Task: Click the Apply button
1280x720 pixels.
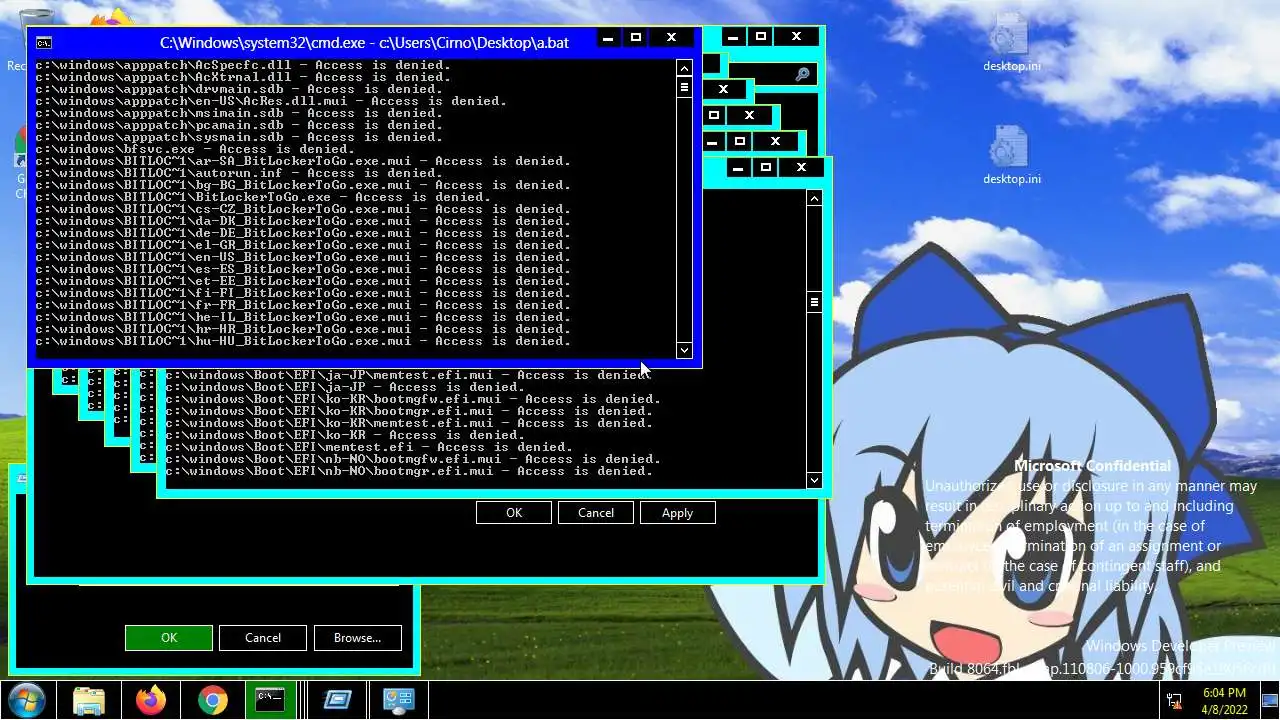Action: tap(677, 513)
